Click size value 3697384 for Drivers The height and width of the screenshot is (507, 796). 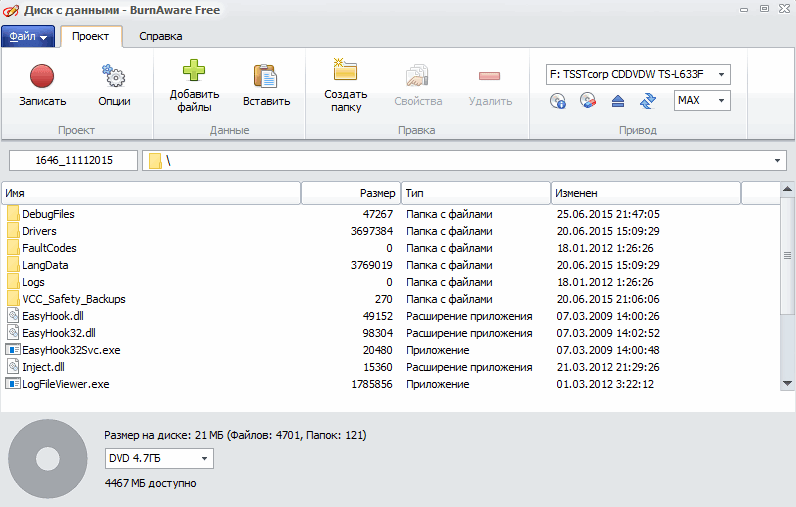(x=372, y=231)
